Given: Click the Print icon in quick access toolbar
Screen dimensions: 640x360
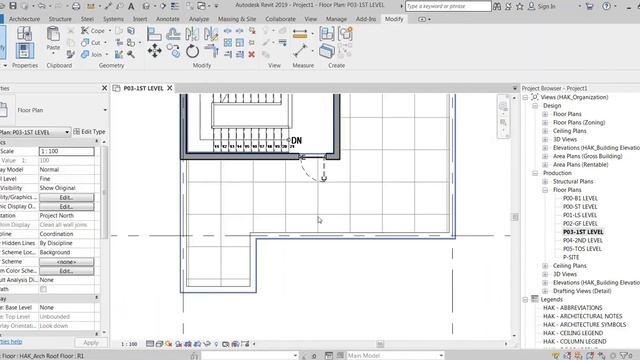Looking at the screenshot, I should pyautogui.click(x=76, y=6).
